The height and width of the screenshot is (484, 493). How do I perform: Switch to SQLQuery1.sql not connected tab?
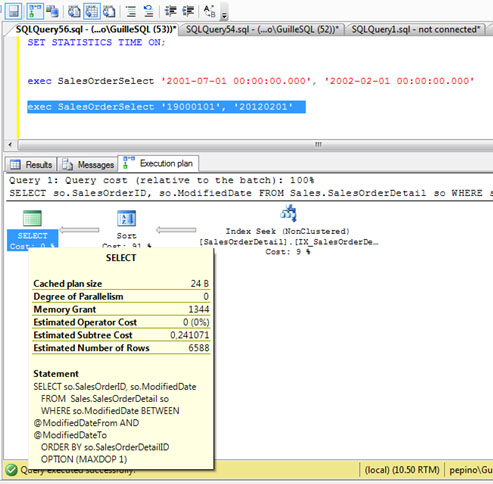tap(415, 29)
